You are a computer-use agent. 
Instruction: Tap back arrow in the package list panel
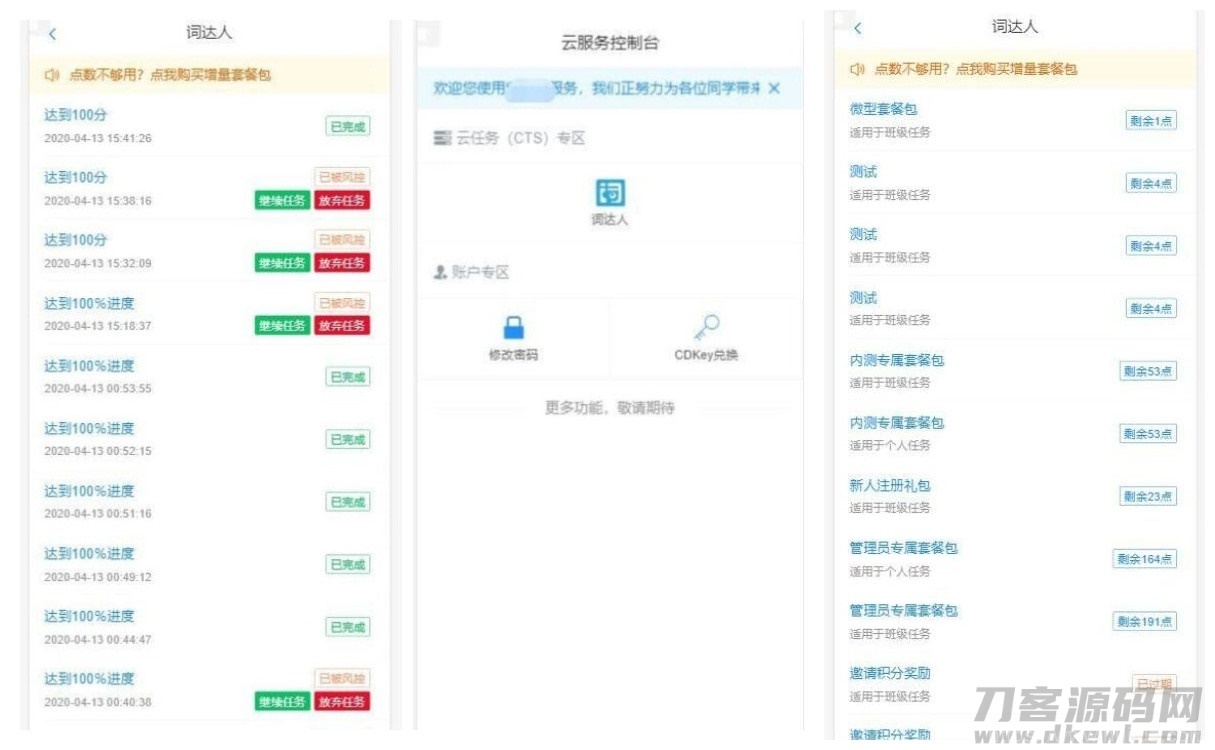[x=857, y=28]
